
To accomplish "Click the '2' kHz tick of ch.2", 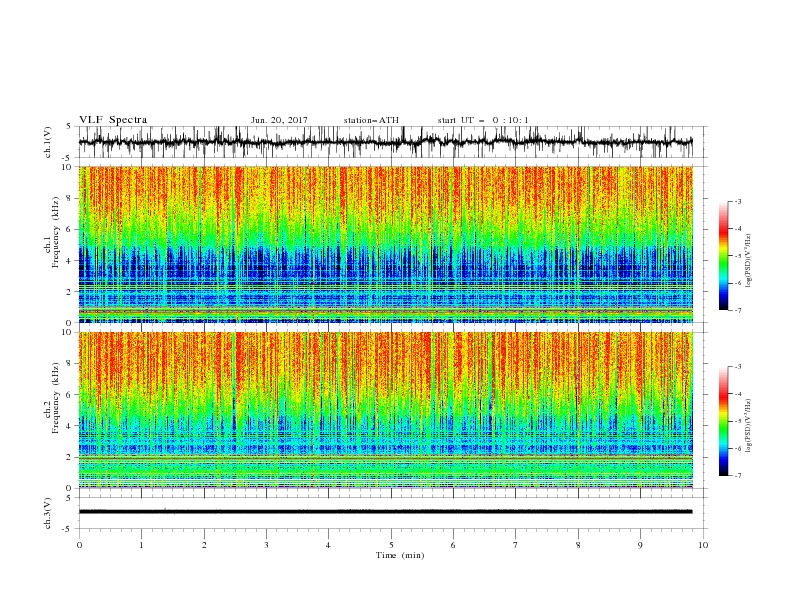I will tap(70, 457).
